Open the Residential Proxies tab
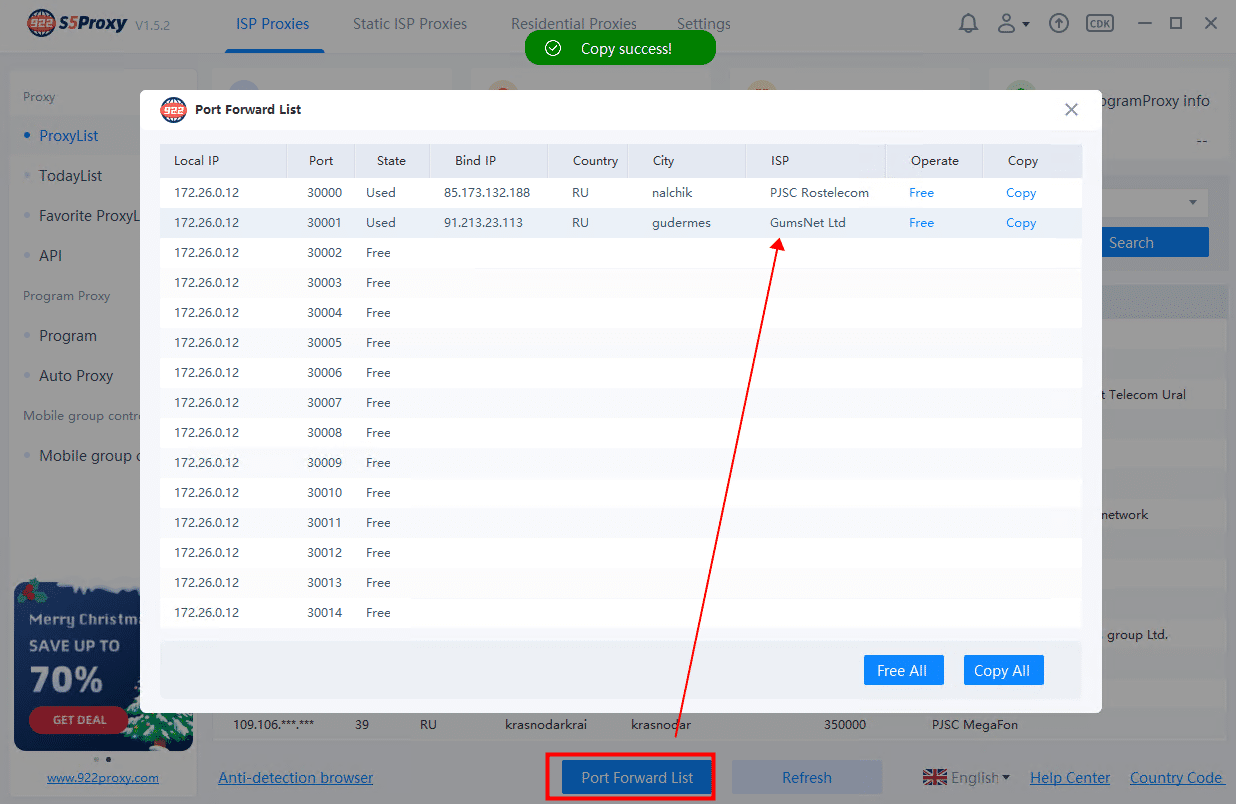 point(573,24)
